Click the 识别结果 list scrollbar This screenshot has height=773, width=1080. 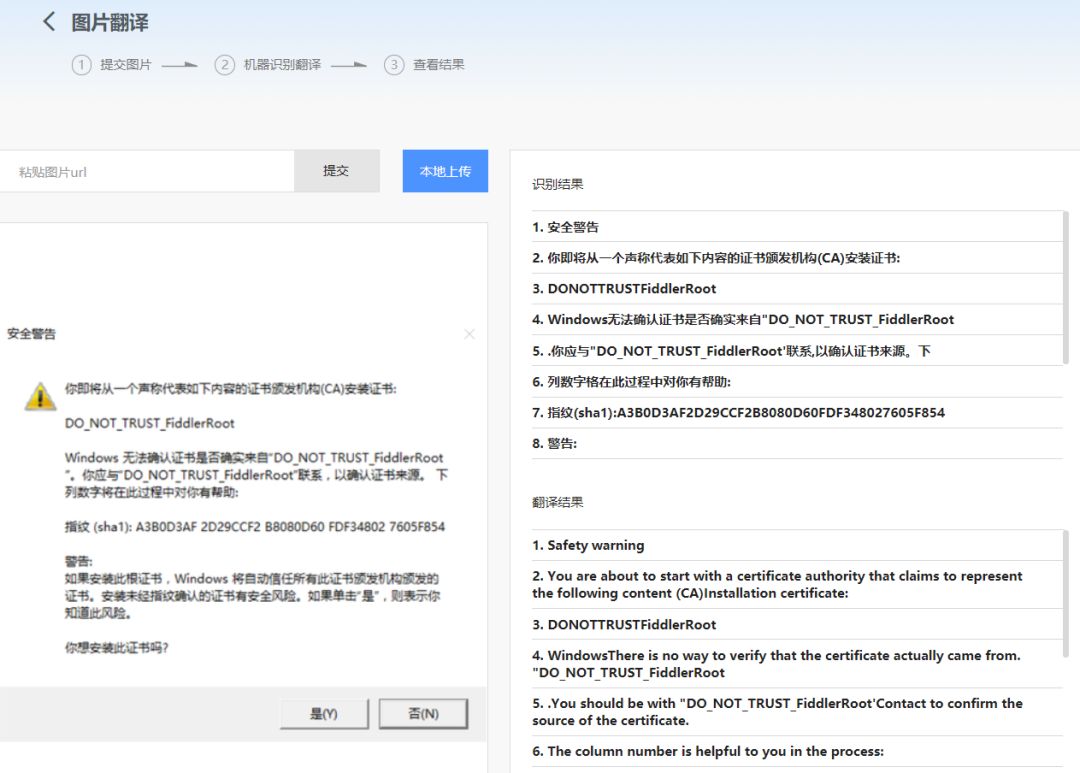(x=1066, y=288)
